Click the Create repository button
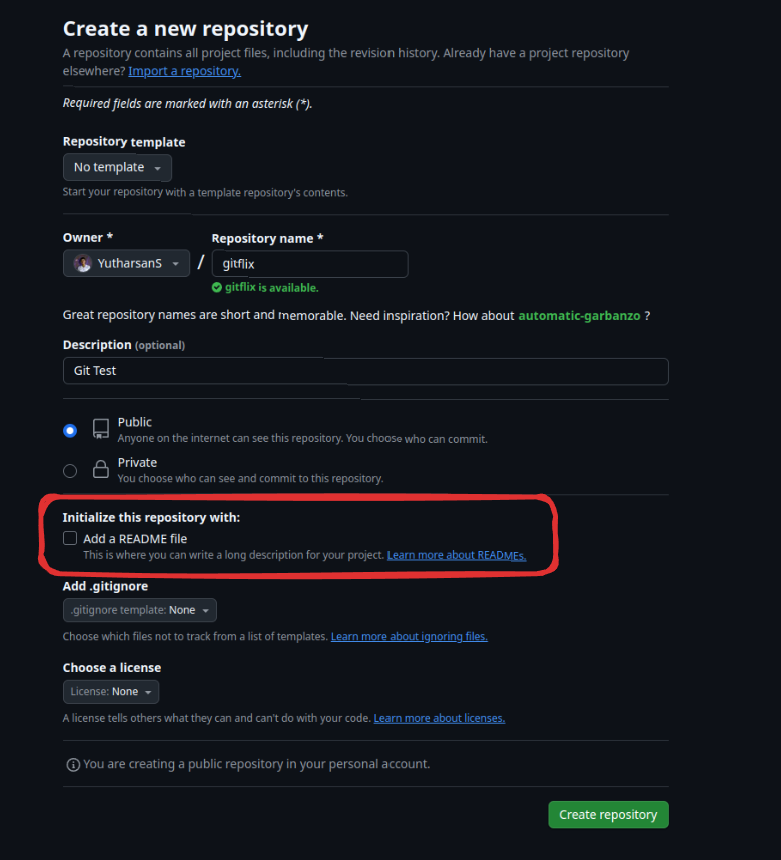 (x=608, y=814)
